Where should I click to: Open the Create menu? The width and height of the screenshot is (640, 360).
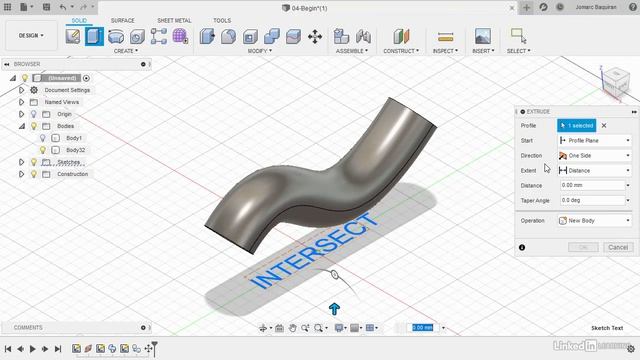126,51
